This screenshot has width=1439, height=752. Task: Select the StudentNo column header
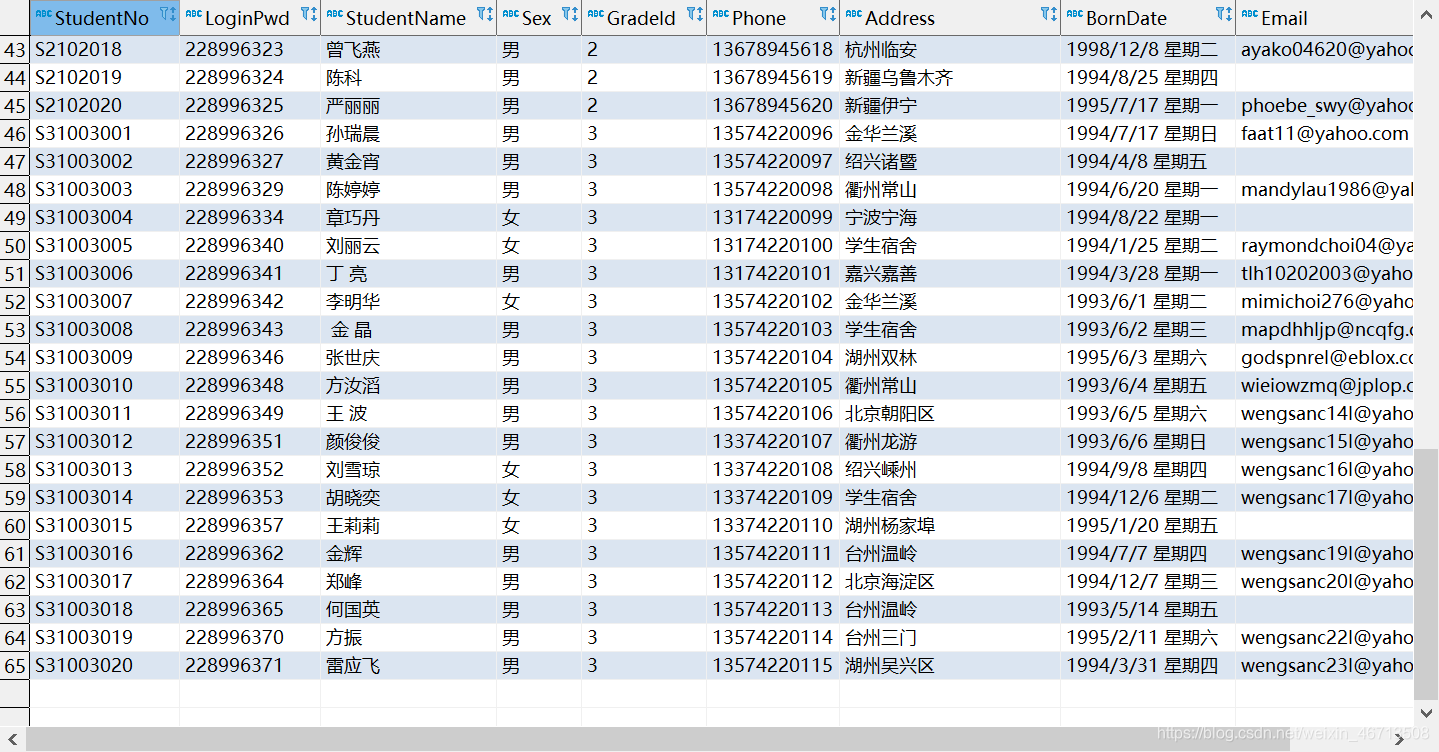105,18
